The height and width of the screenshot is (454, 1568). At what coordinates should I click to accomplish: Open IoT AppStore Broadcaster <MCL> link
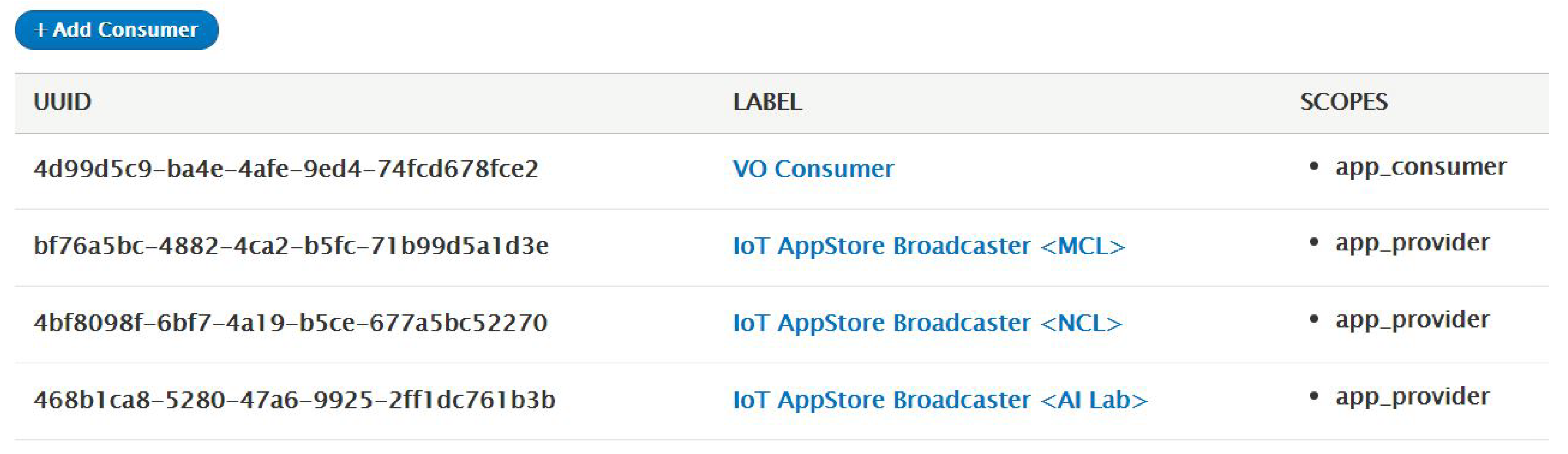pos(928,246)
